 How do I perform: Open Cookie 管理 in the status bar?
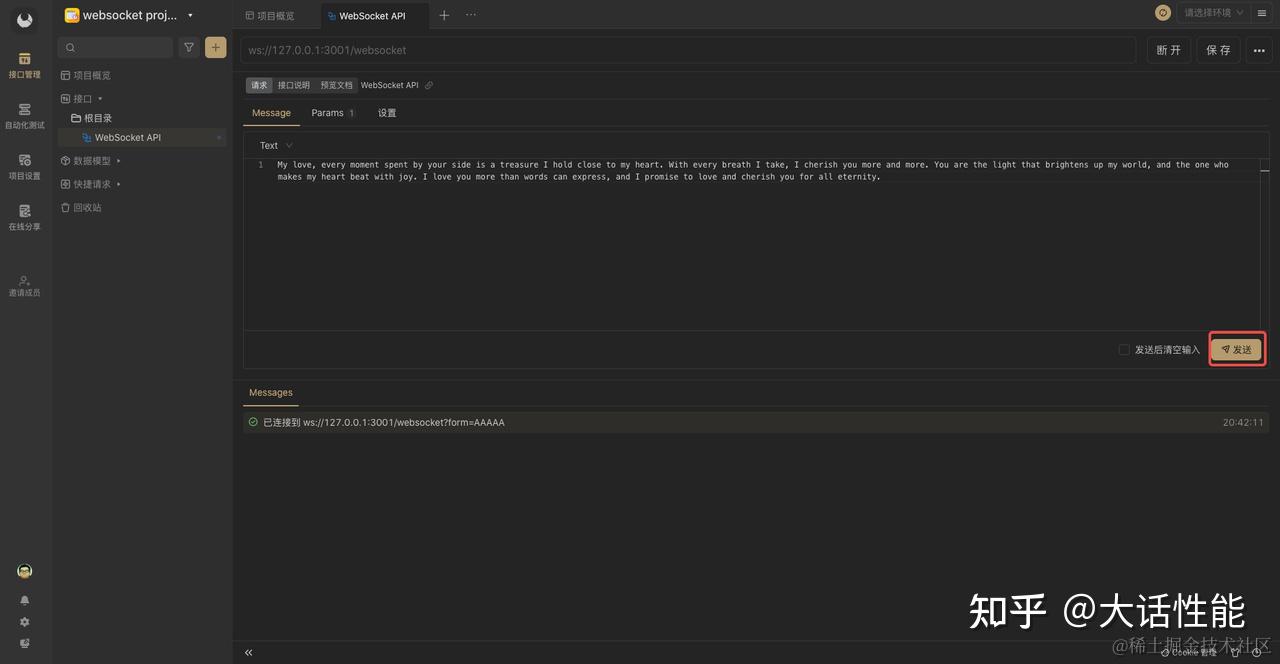click(1188, 651)
